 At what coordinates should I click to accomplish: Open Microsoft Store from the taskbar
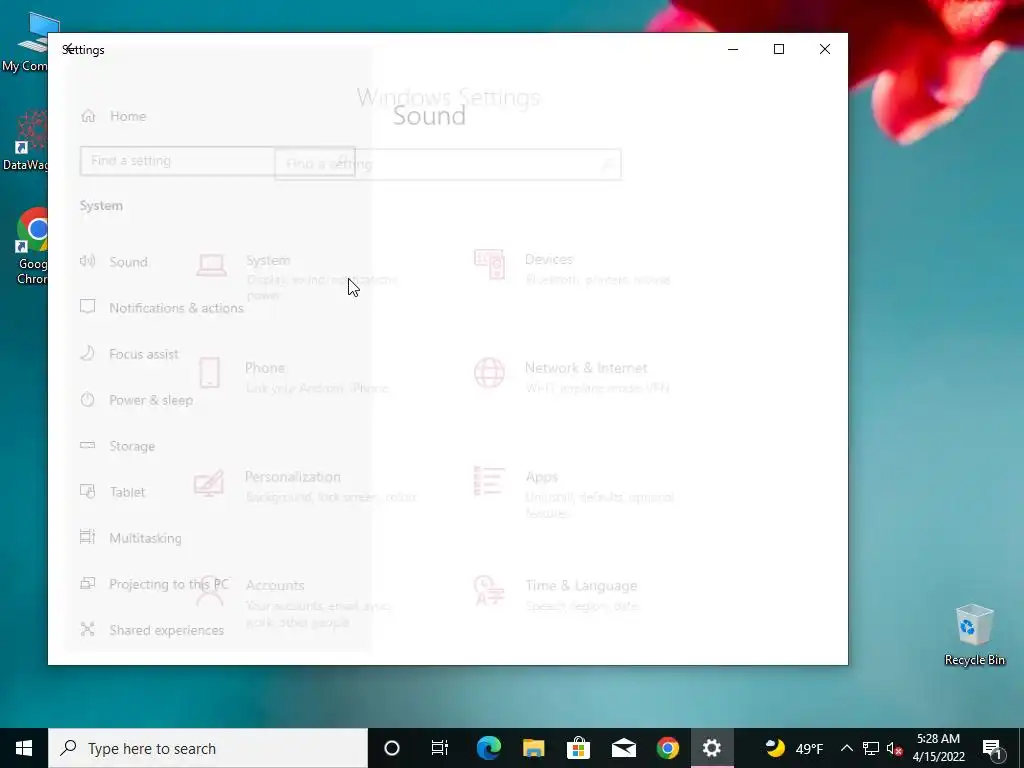[x=578, y=748]
